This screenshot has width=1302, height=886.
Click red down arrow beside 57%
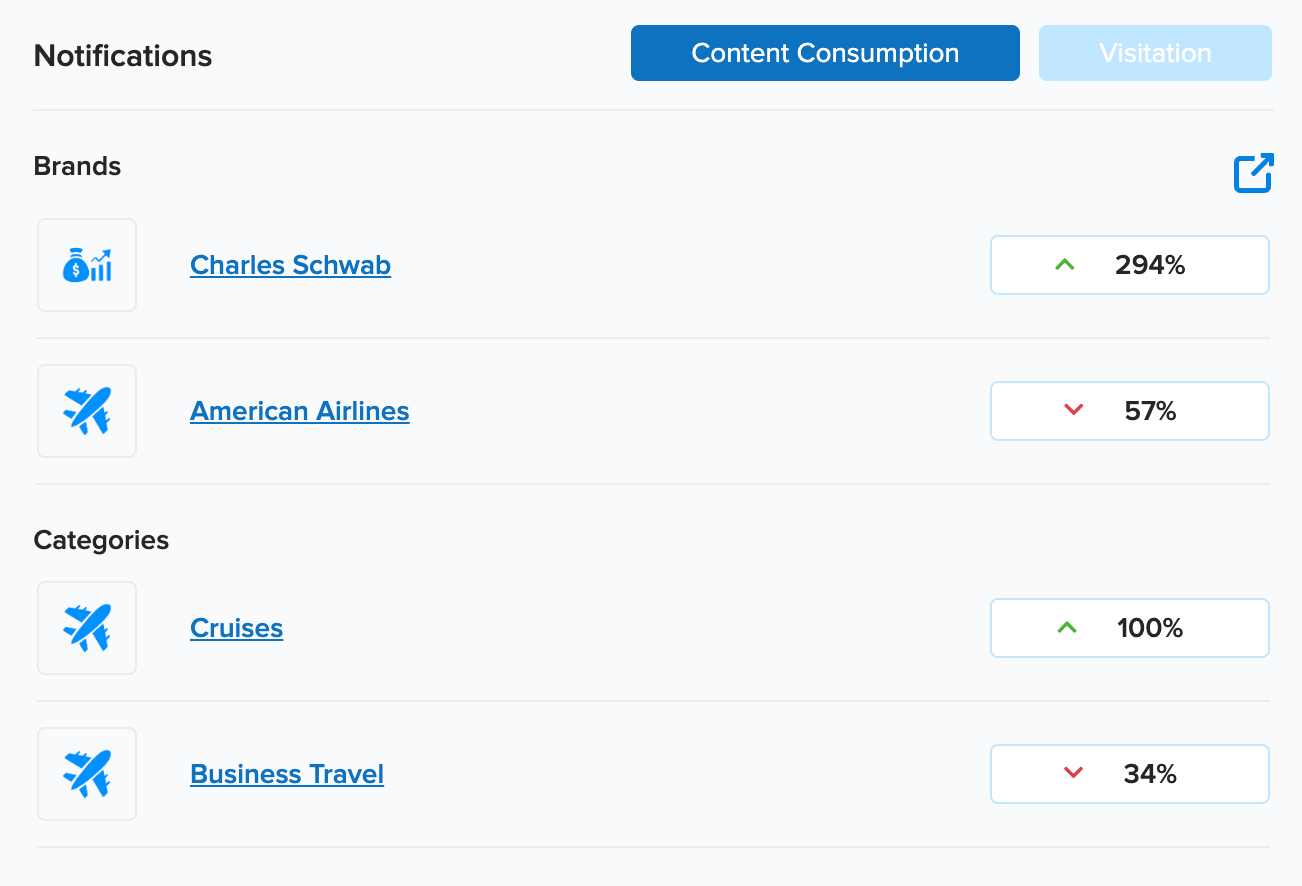pos(1074,411)
